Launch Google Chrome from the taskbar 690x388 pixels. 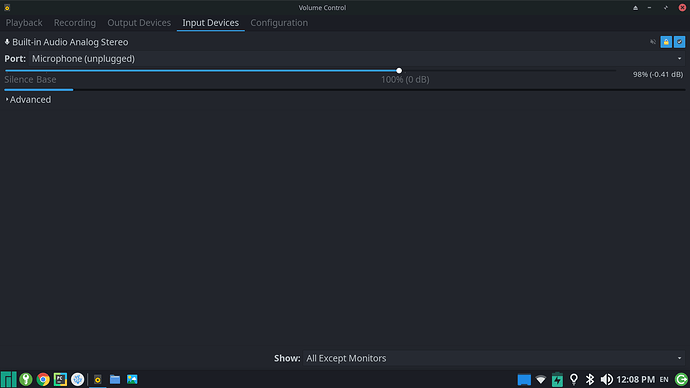pyautogui.click(x=43, y=379)
